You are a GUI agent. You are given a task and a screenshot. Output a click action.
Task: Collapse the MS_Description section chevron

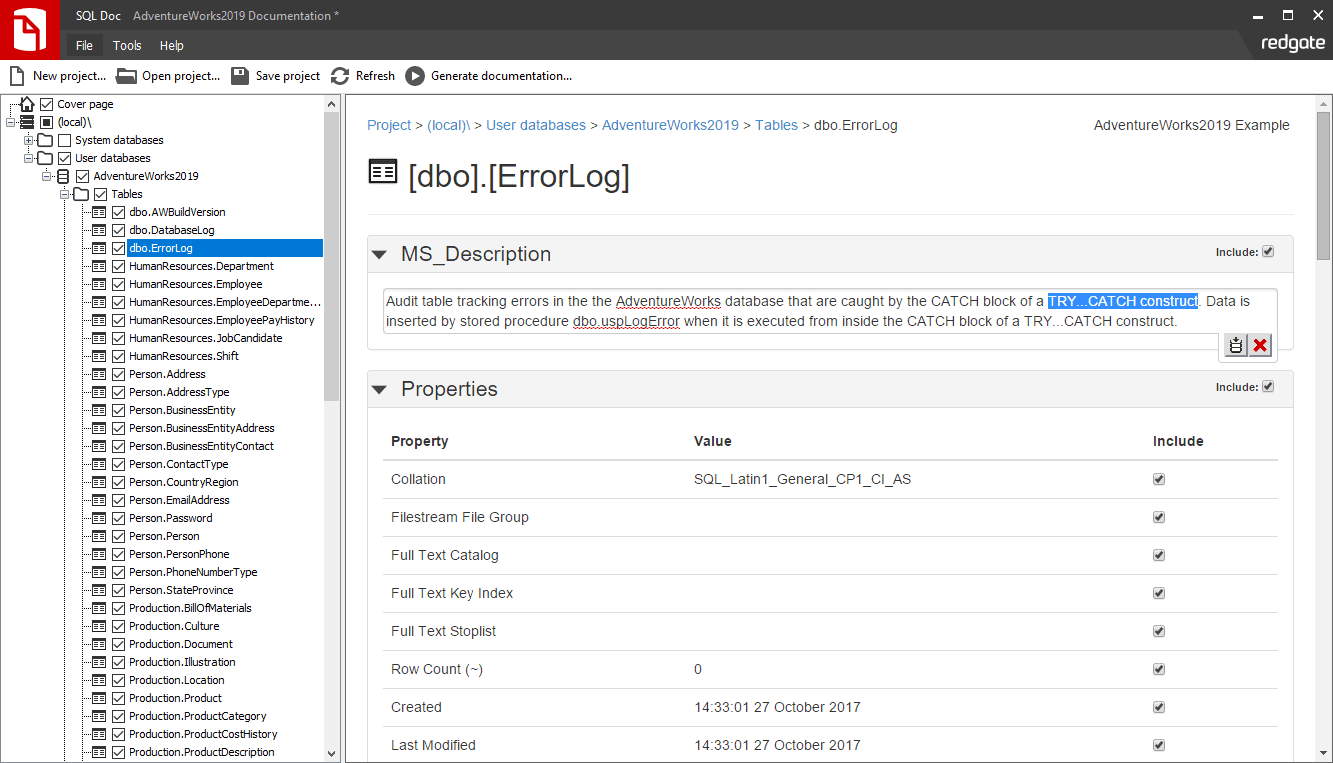(379, 254)
